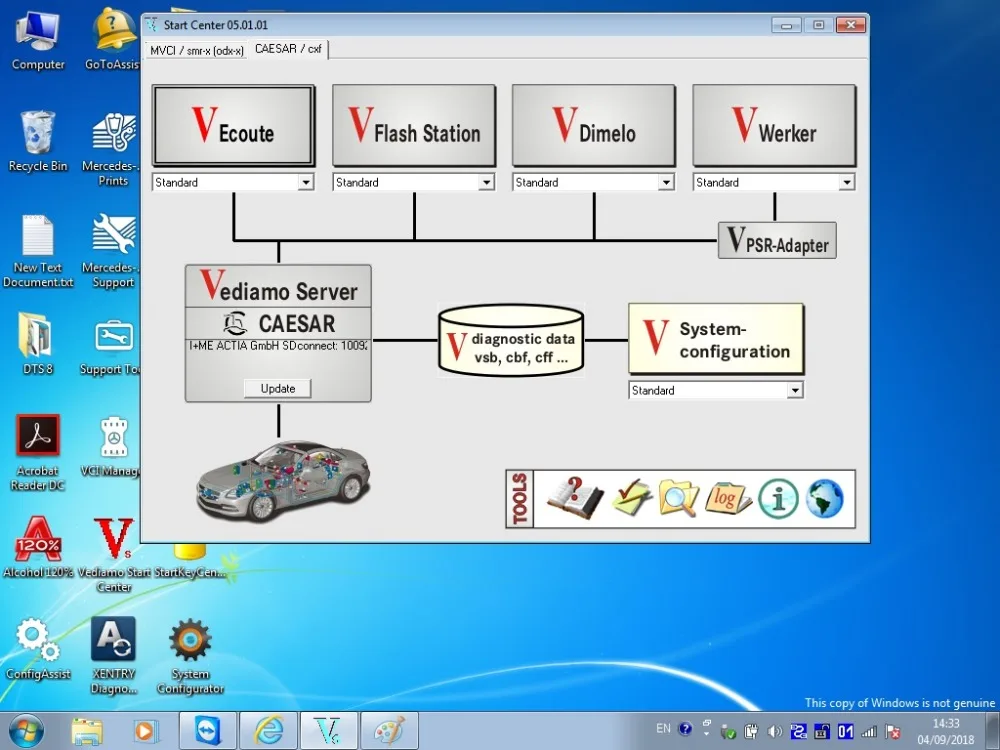Click the Action Center flag tray icon
Viewport: 1000px width, 750px height.
click(893, 732)
